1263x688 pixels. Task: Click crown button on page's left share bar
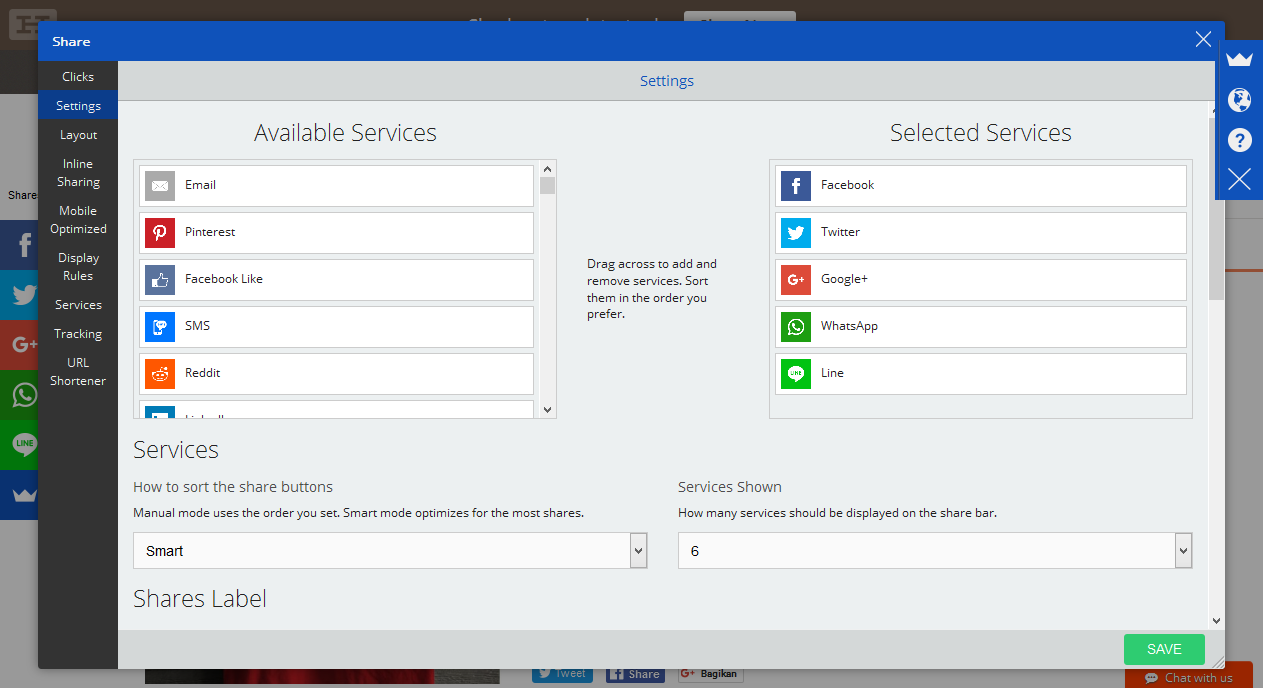(19, 495)
